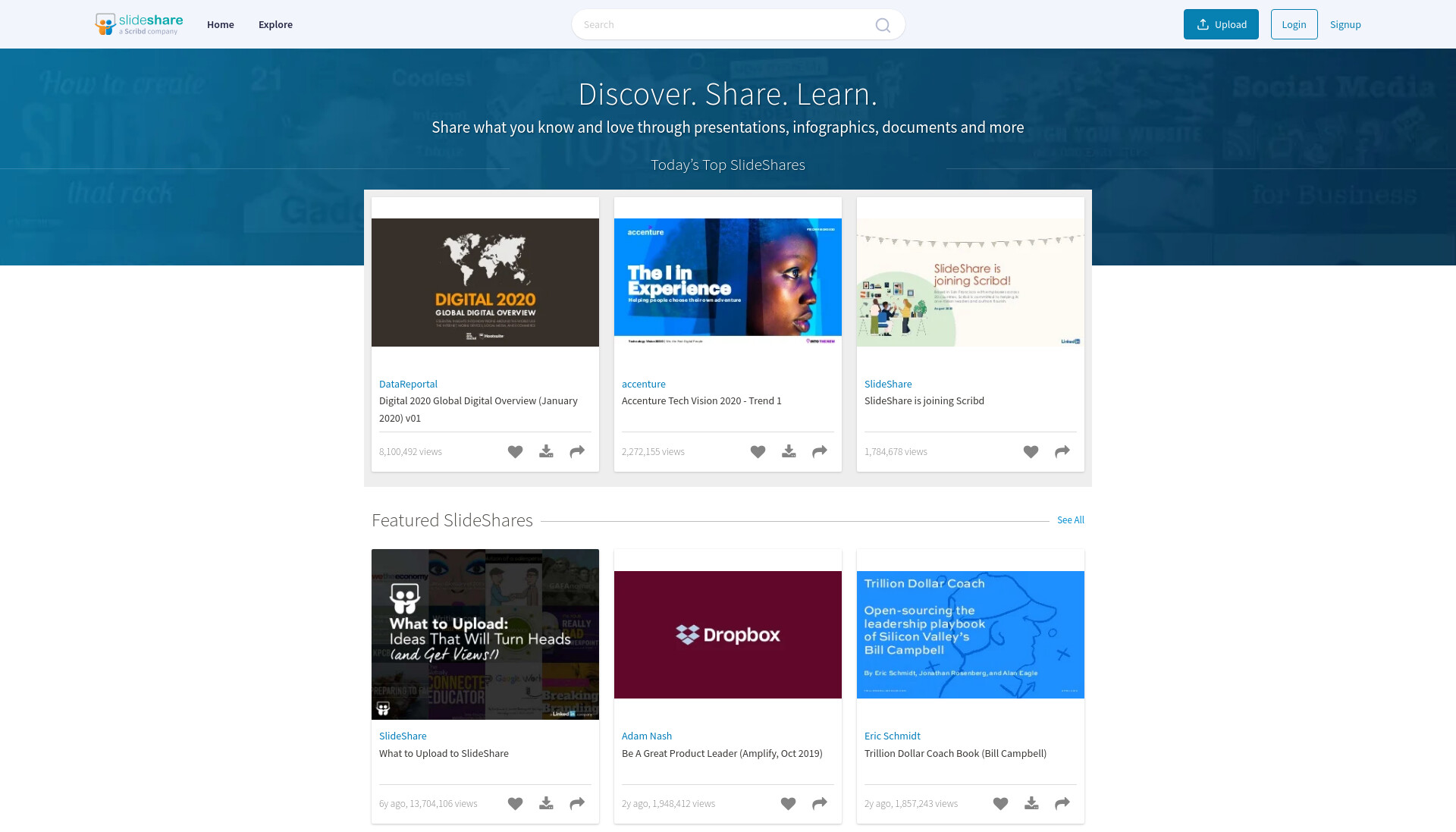Open Digital 2020 Global Digital Overview title
This screenshot has height=832, width=1456.
[479, 410]
